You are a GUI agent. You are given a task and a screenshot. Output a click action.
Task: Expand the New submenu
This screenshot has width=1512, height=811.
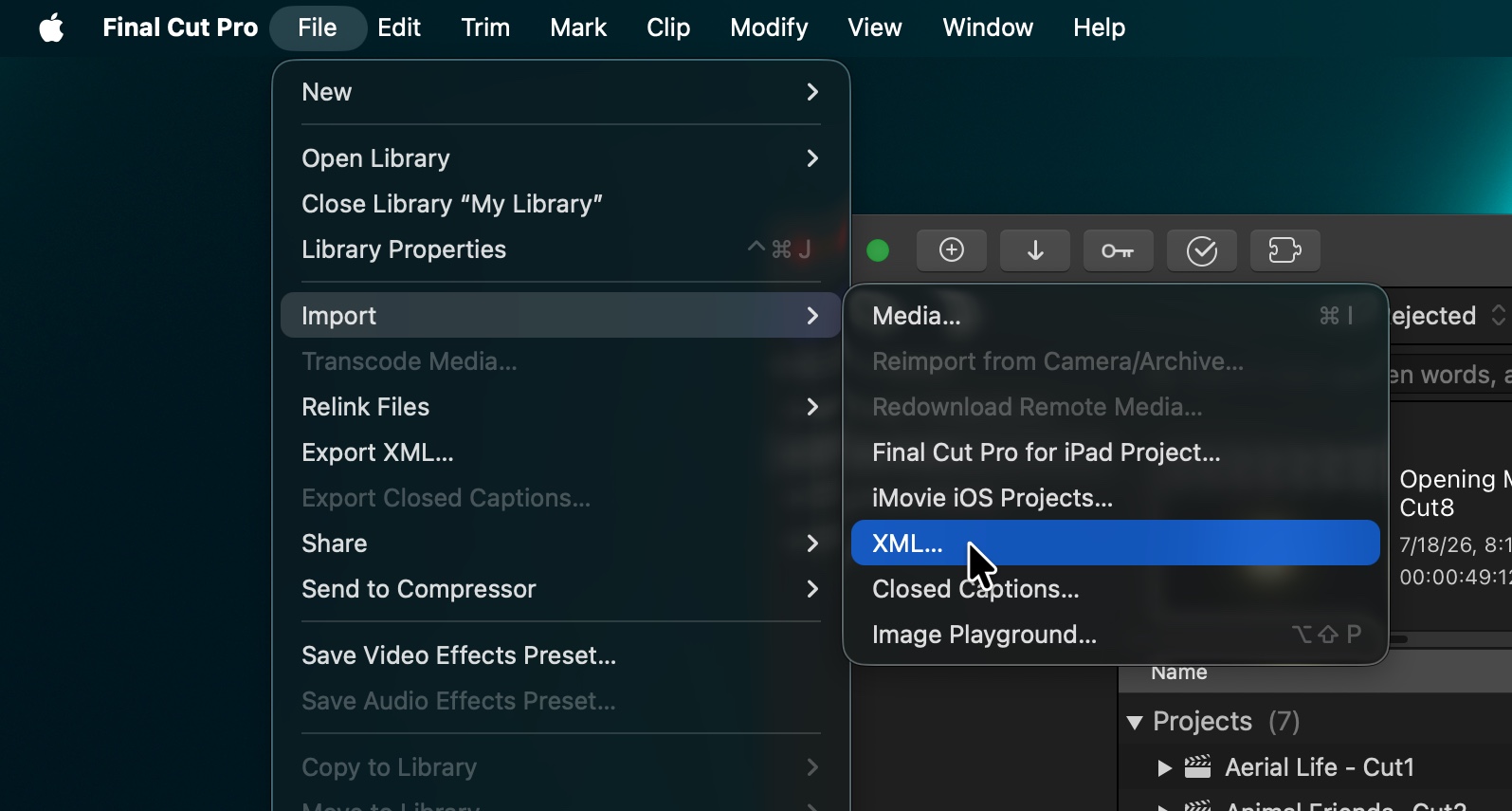[561, 92]
